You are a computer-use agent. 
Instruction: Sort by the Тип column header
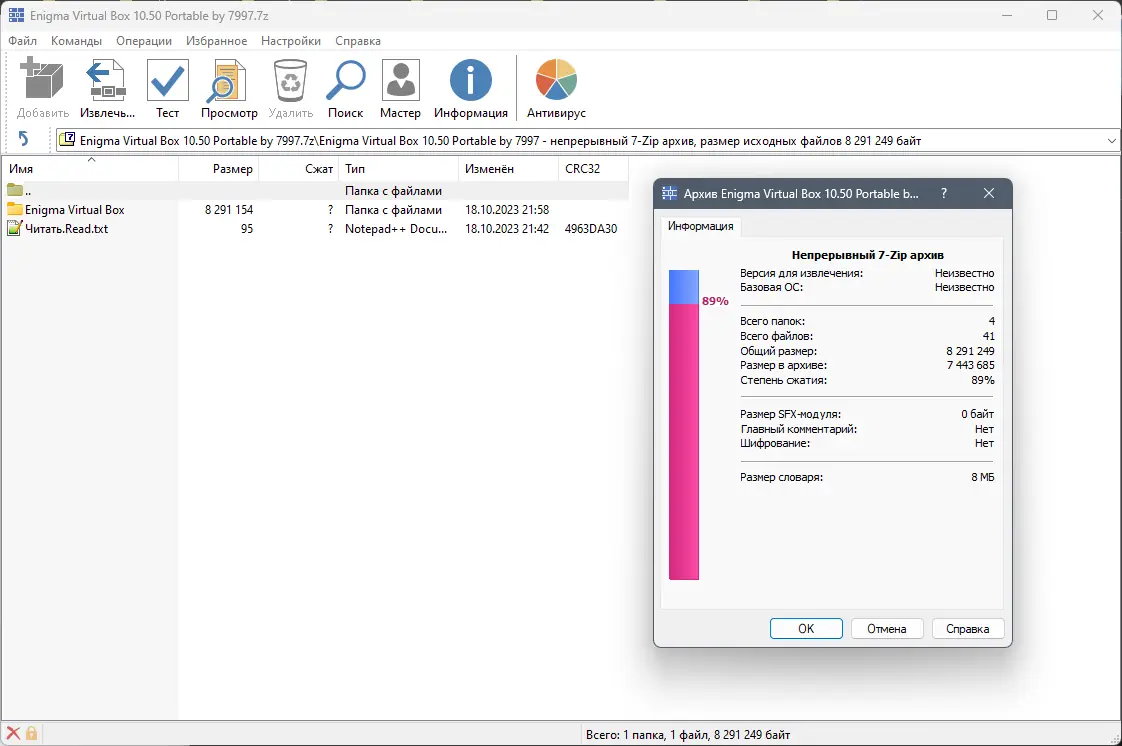[x=398, y=169]
